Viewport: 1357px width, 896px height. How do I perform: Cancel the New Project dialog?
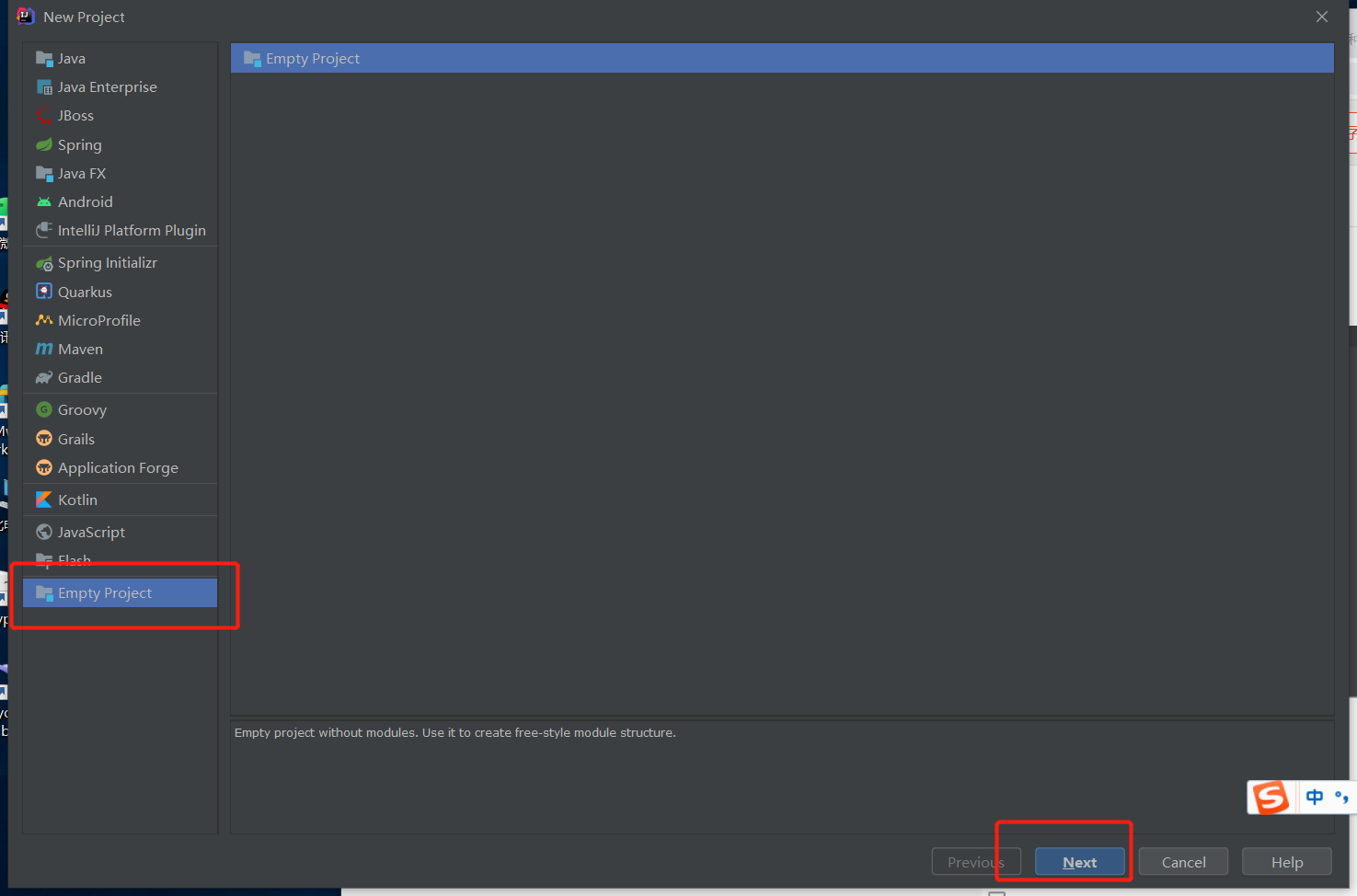click(1183, 862)
